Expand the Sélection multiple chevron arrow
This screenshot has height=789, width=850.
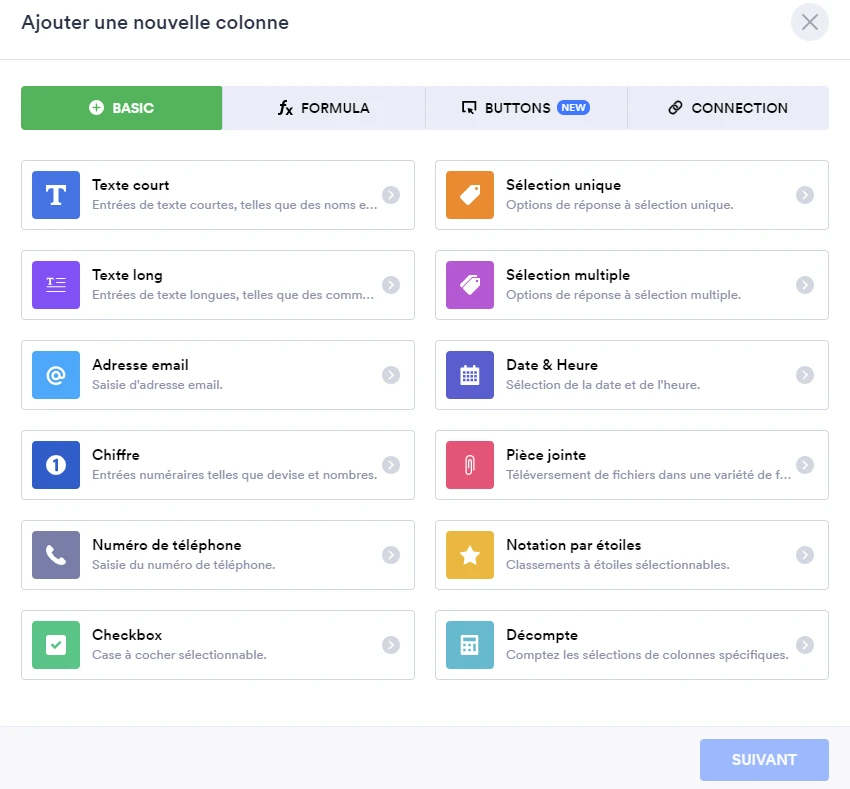coord(805,285)
